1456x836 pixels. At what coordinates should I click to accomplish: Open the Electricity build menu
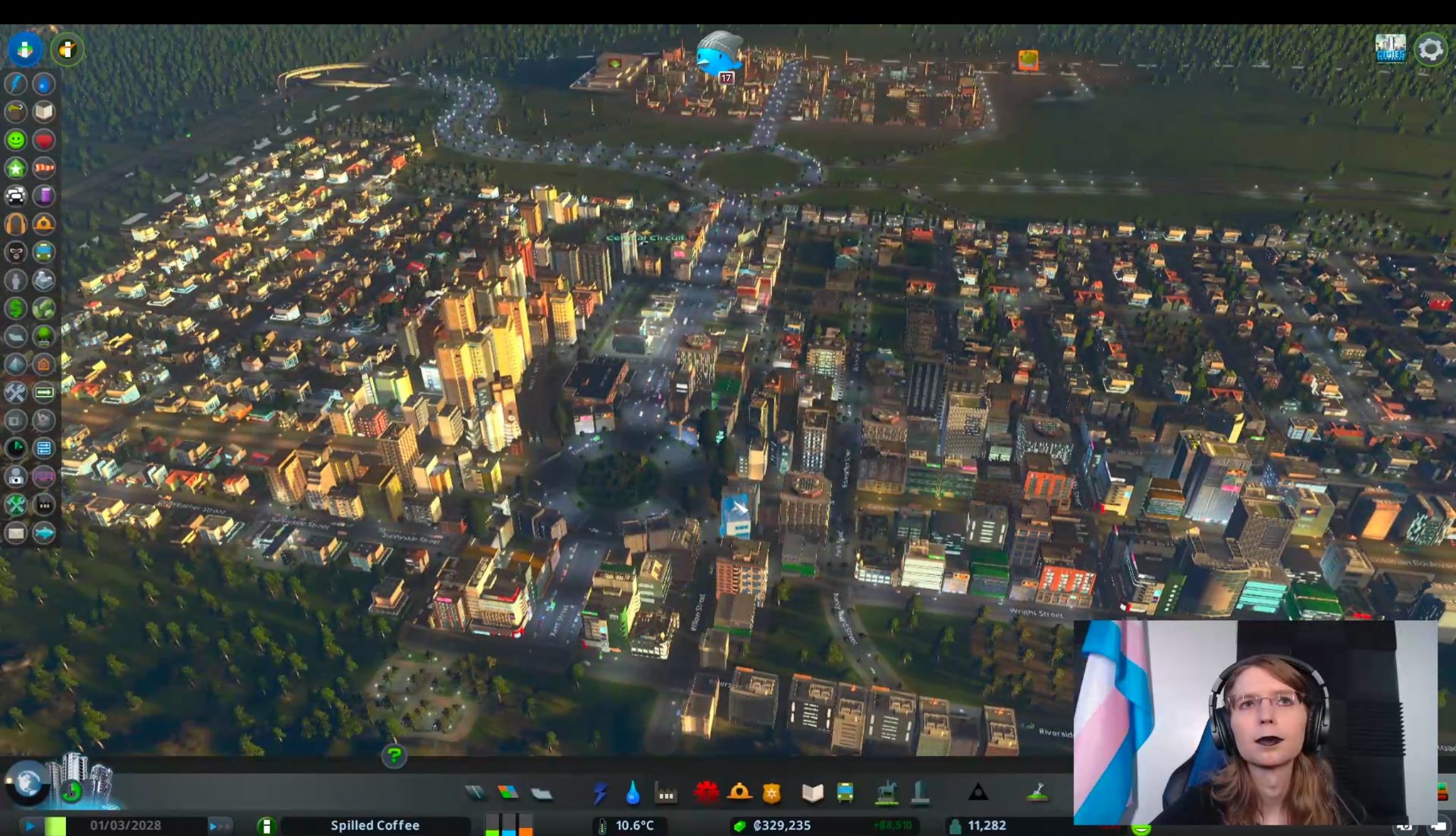click(x=601, y=793)
